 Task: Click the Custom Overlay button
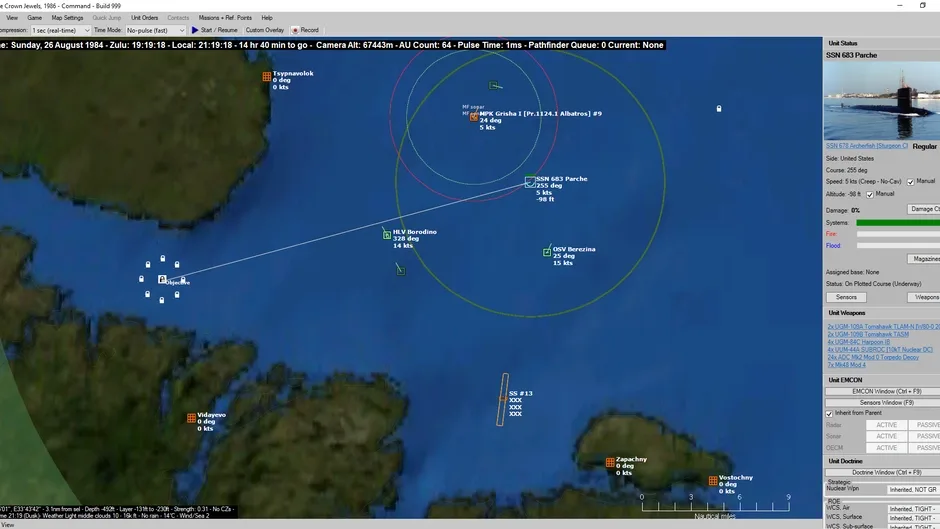pos(264,30)
